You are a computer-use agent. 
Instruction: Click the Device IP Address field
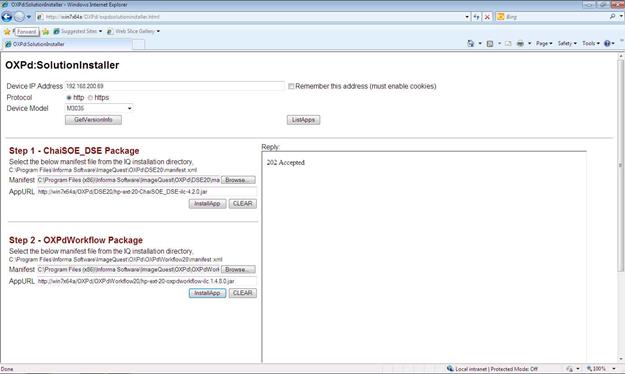coord(175,86)
